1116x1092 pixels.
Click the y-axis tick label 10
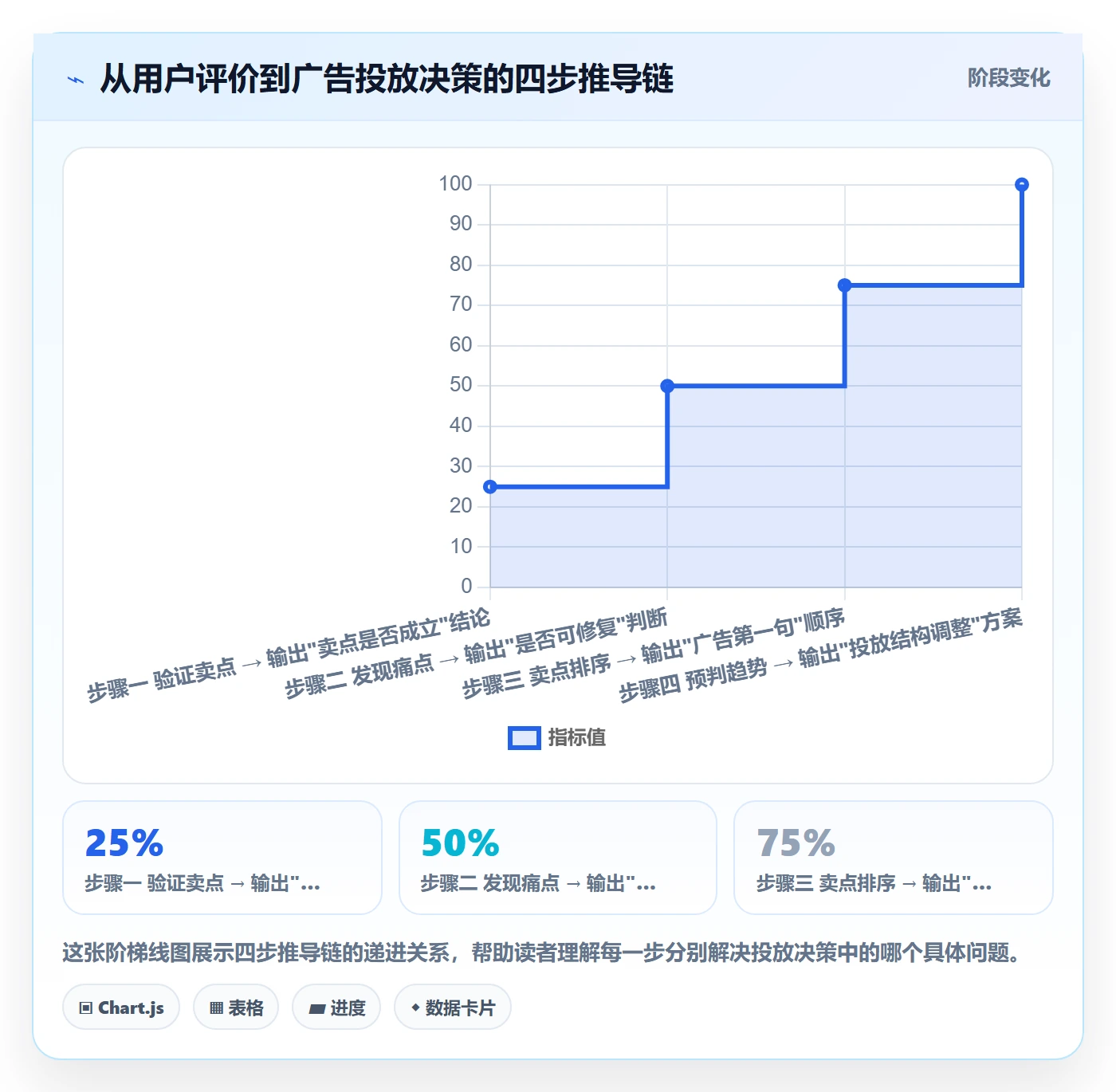pyautogui.click(x=461, y=547)
